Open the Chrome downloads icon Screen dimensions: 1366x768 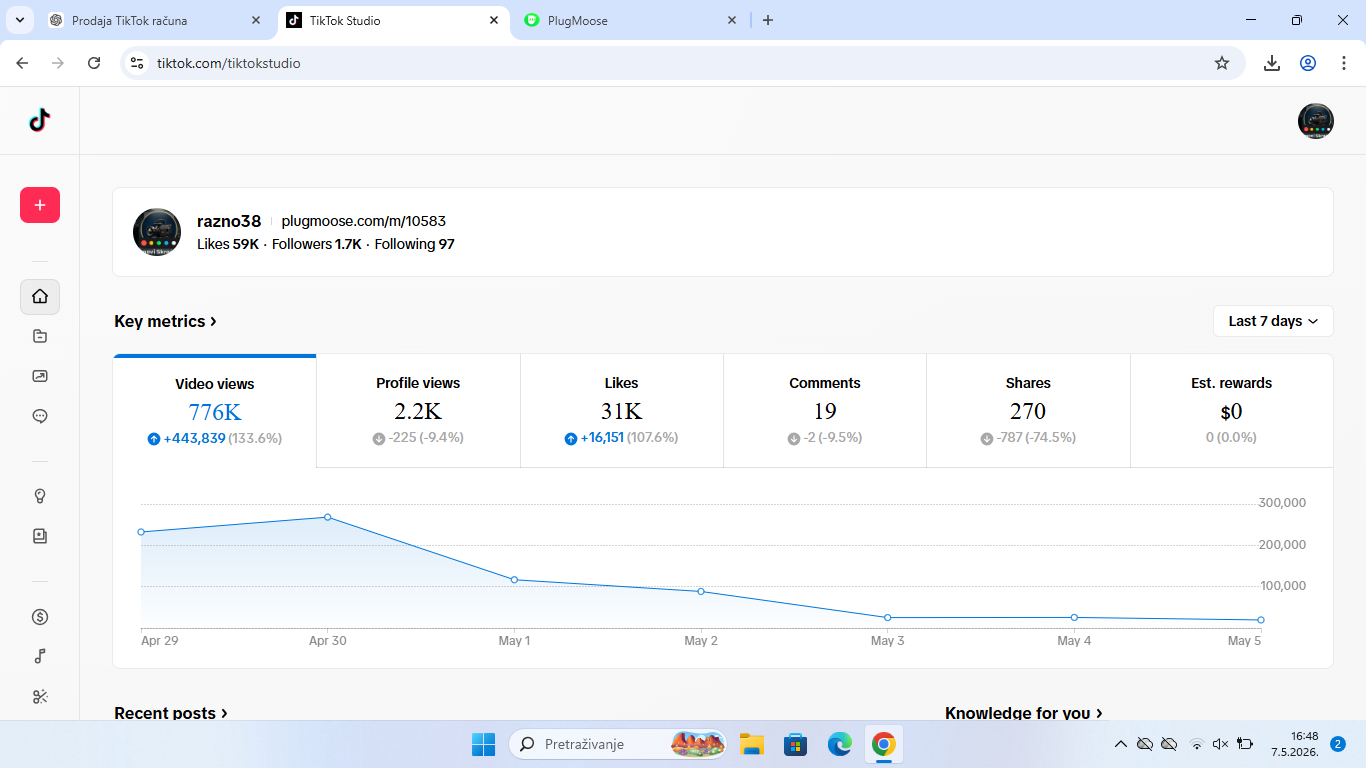point(1272,63)
